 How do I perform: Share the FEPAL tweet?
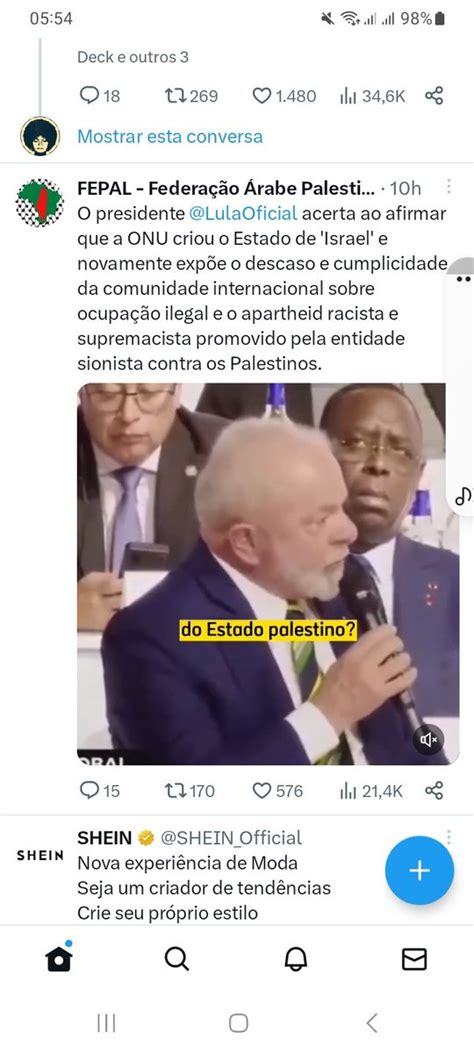tap(434, 790)
